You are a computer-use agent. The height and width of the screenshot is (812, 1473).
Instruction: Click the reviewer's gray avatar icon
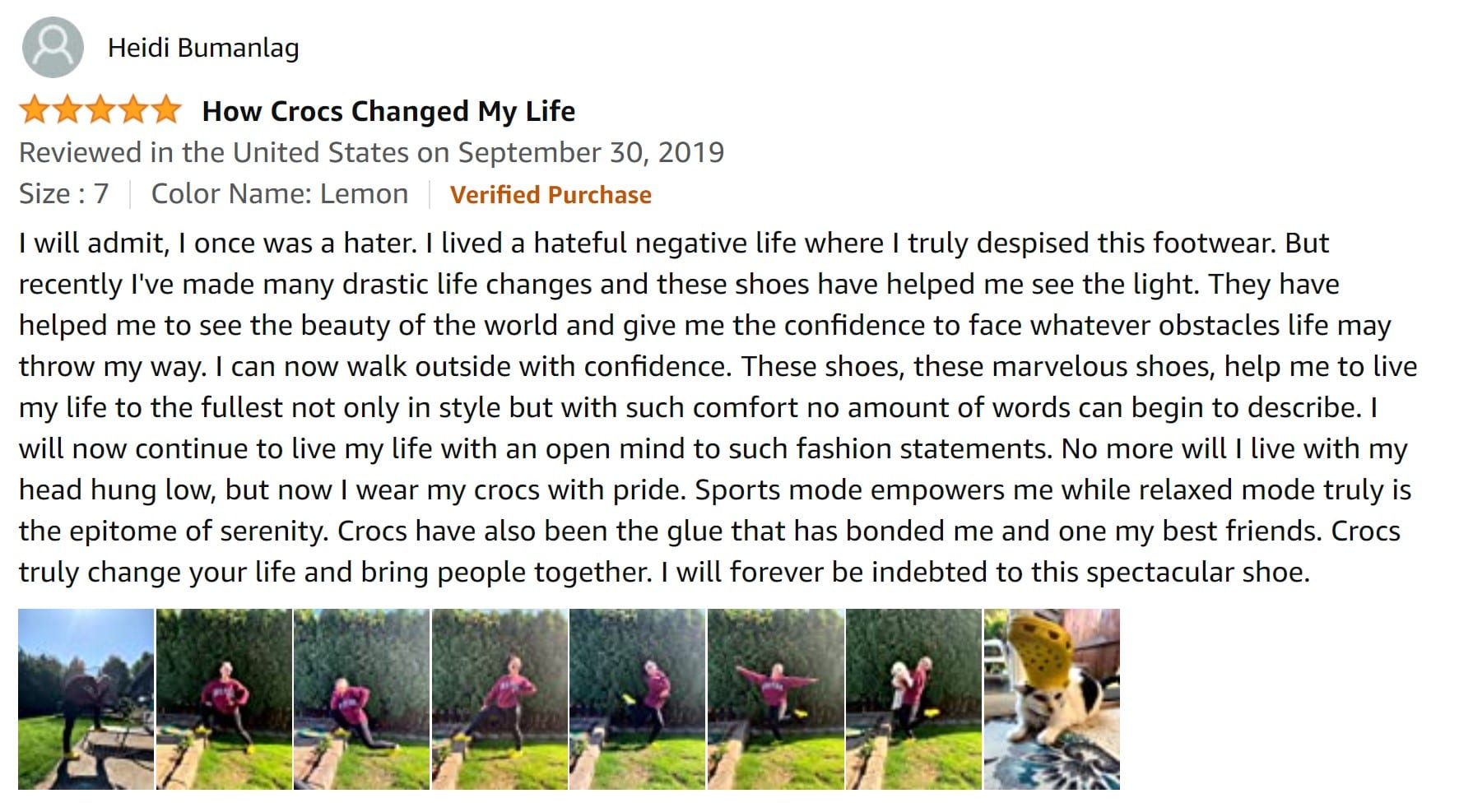click(53, 47)
